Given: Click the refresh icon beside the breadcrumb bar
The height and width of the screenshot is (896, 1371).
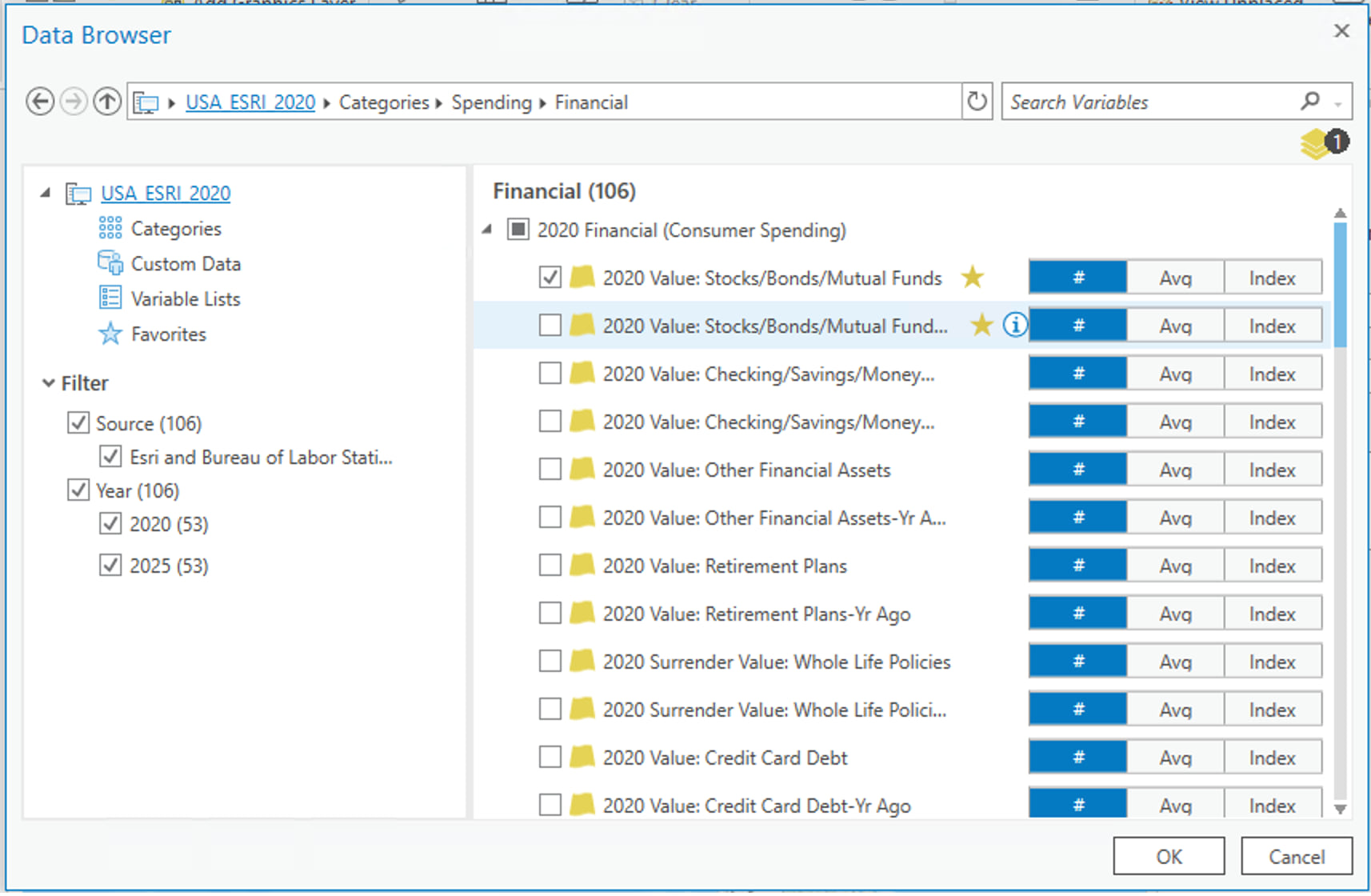Looking at the screenshot, I should point(977,101).
